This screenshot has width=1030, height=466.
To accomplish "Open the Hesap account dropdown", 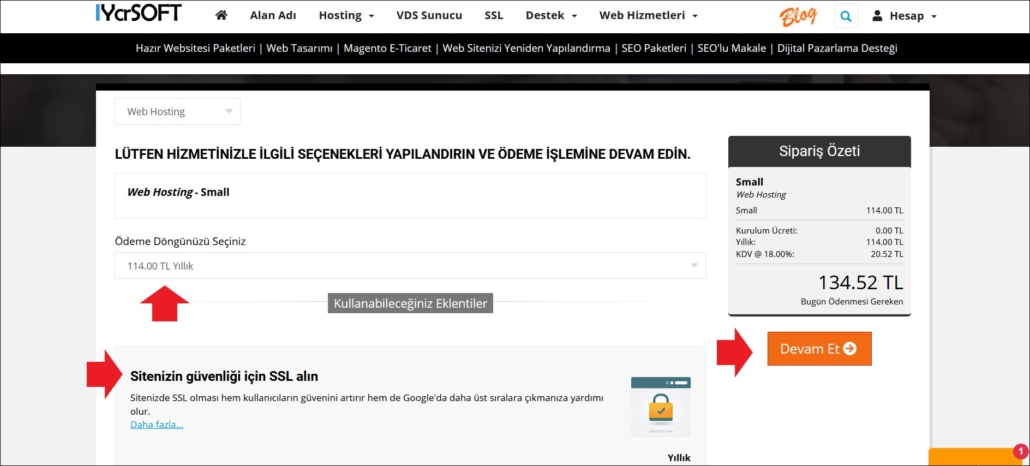I will click(905, 16).
